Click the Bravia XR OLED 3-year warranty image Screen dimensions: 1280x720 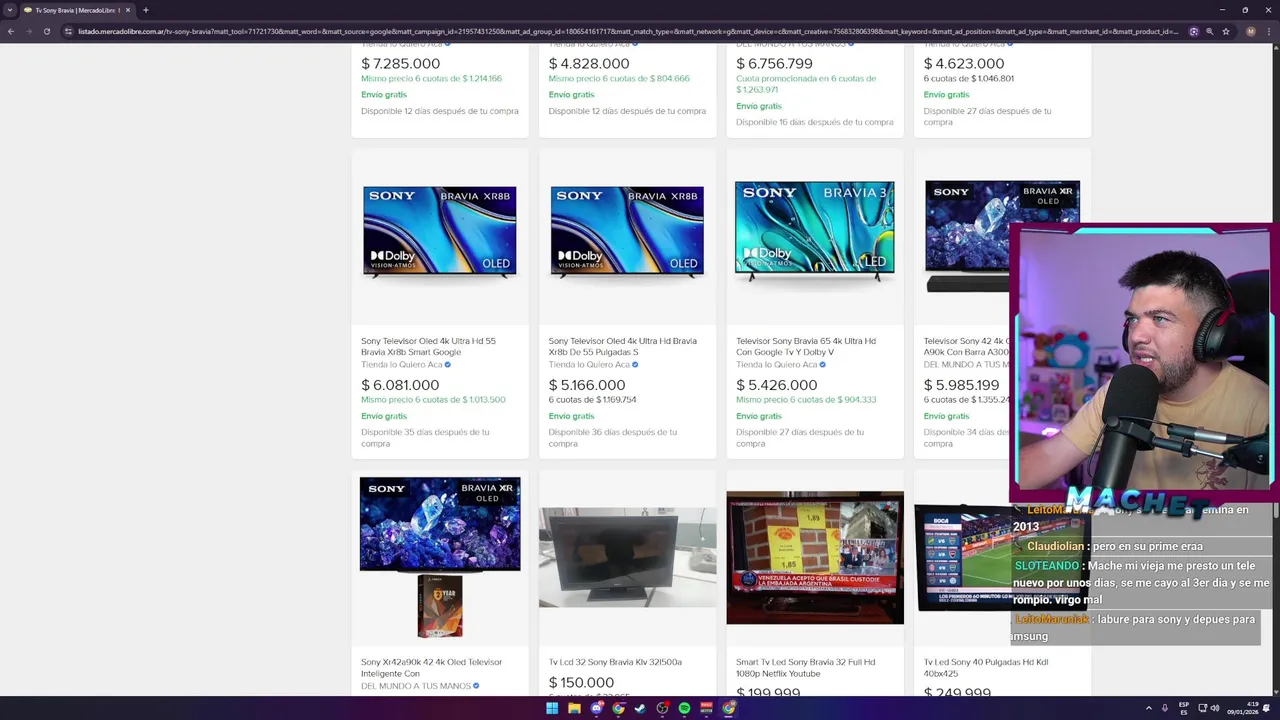440,556
